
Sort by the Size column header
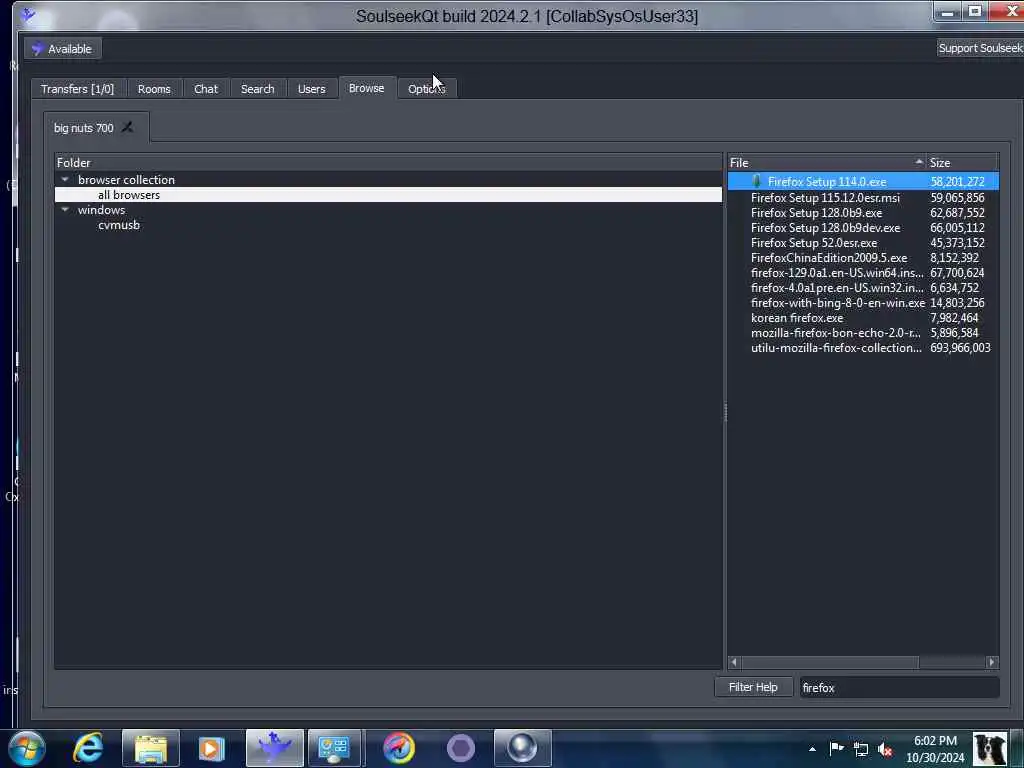963,163
